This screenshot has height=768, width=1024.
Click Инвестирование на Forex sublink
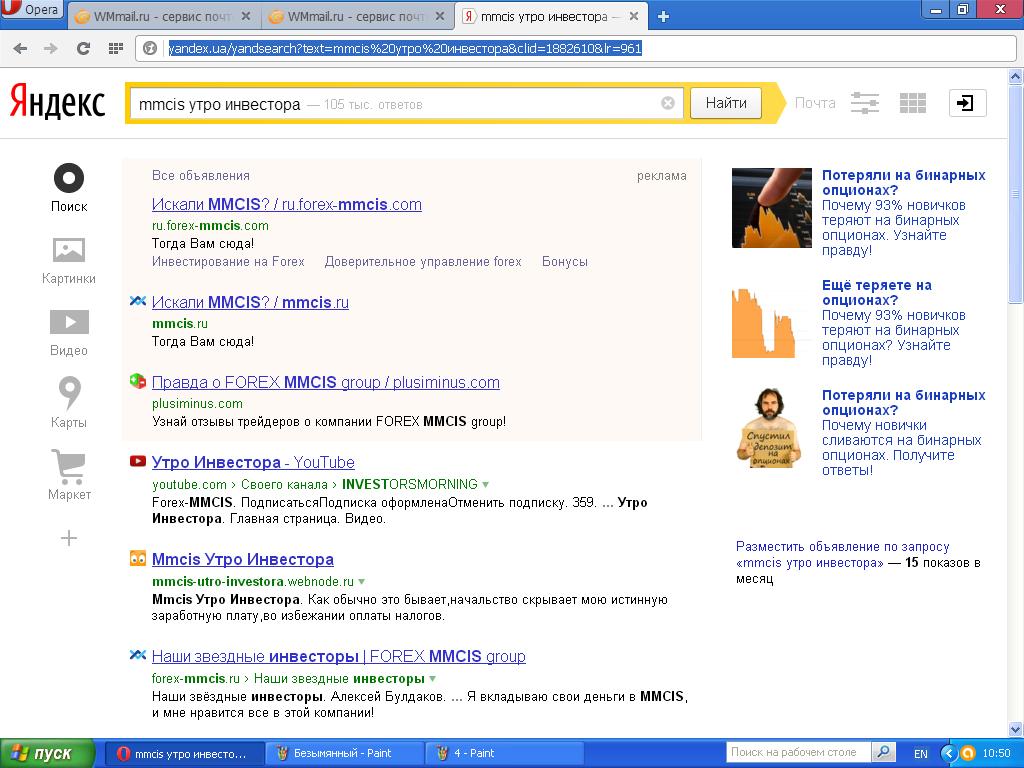[228, 262]
